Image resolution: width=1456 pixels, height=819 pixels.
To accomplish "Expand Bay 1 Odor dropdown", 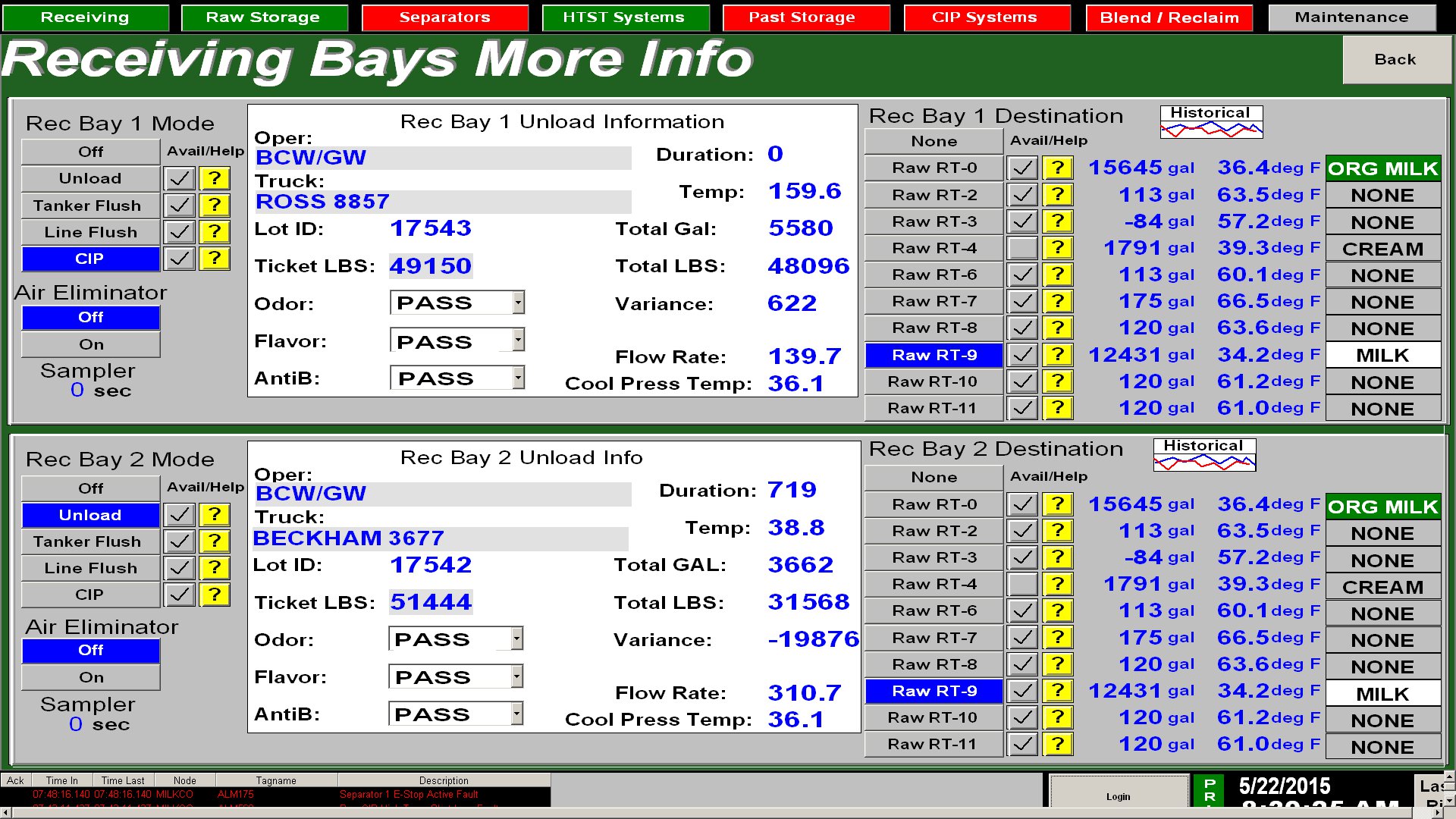I will point(518,303).
